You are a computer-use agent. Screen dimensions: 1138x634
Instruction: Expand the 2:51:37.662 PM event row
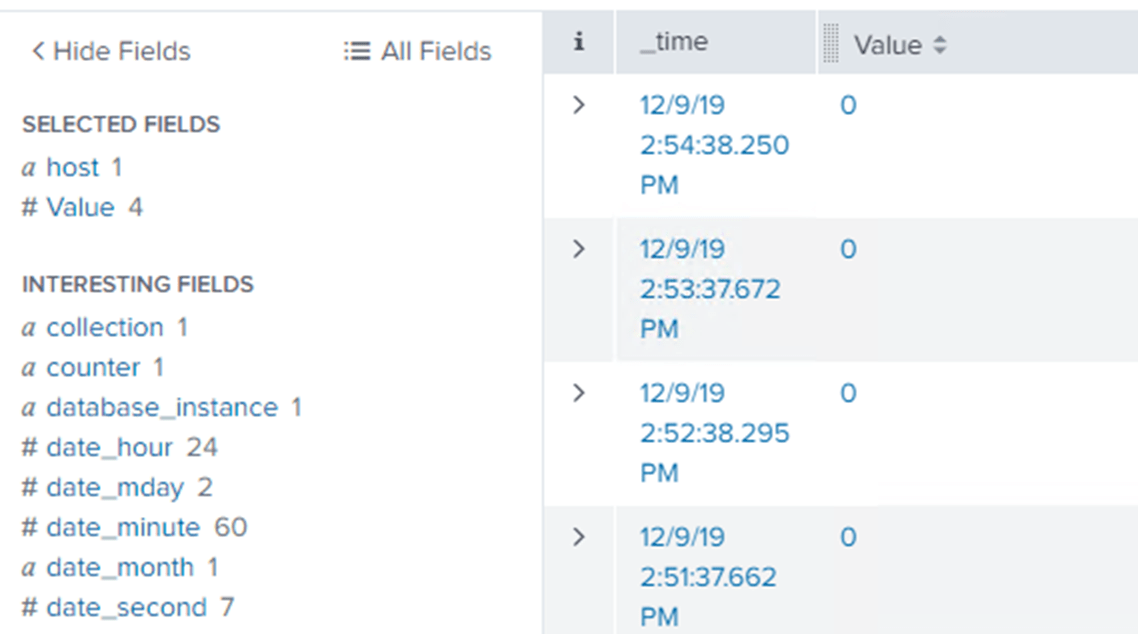(x=578, y=537)
